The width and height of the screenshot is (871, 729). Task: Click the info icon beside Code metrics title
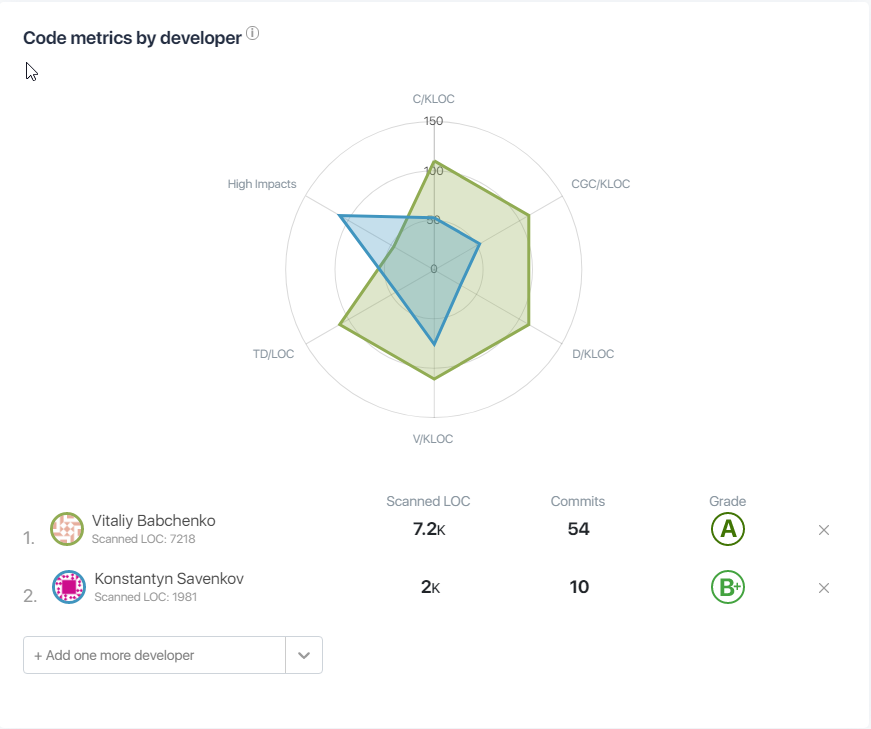point(253,34)
